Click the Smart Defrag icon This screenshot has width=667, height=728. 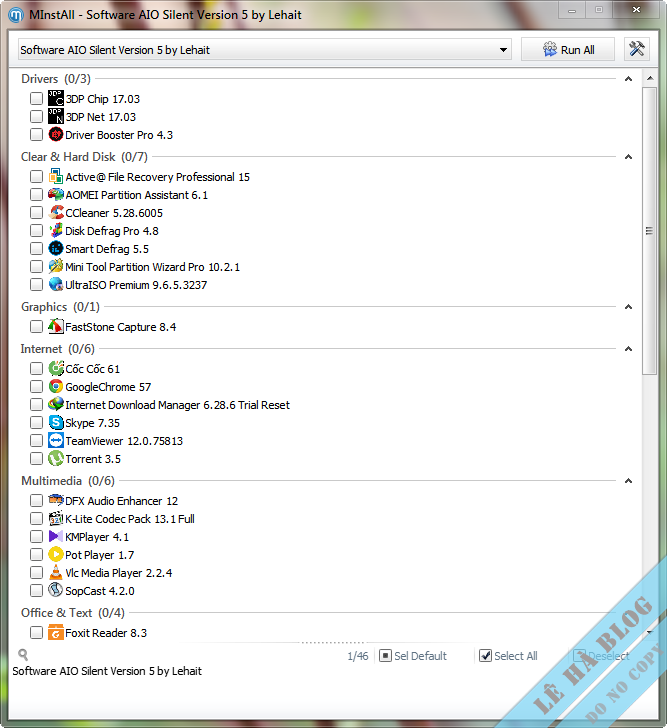pos(56,248)
